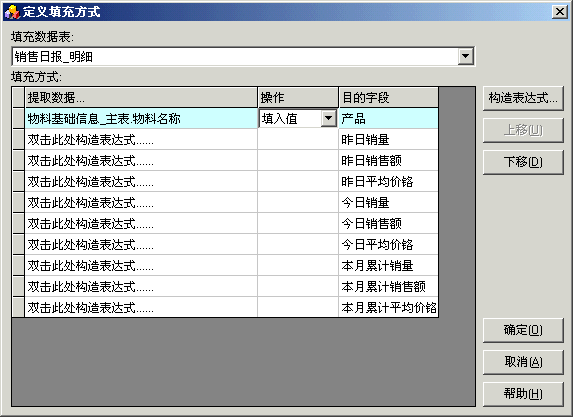Click the 提取数据 column header

(141, 98)
